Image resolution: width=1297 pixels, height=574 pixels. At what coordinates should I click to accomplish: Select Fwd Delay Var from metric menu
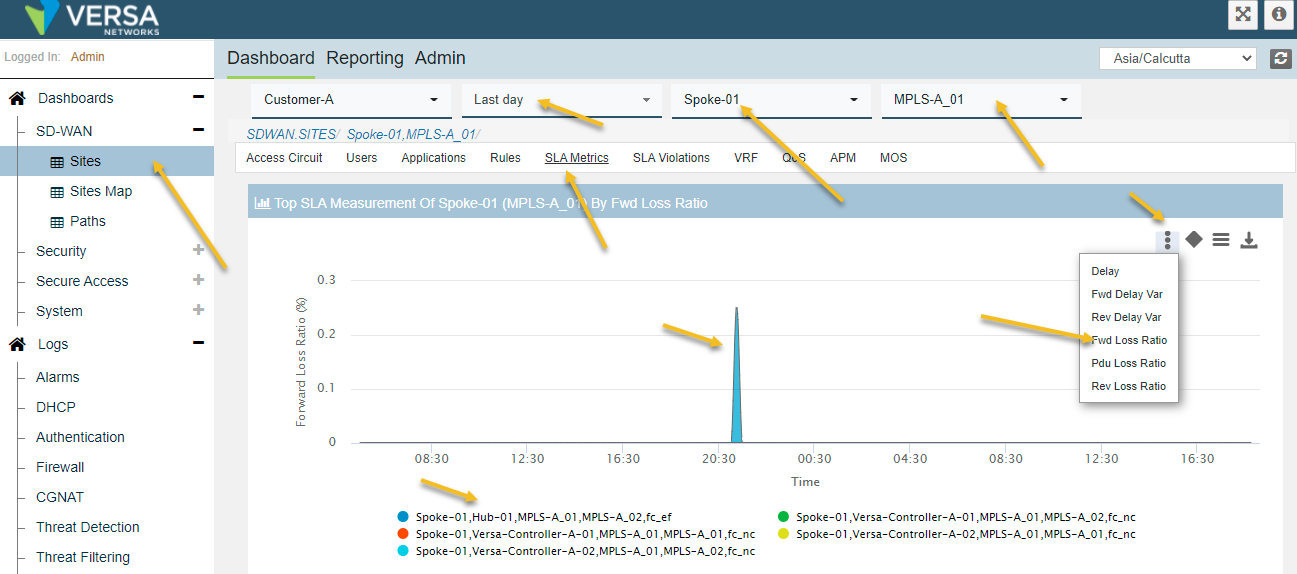pos(1129,294)
